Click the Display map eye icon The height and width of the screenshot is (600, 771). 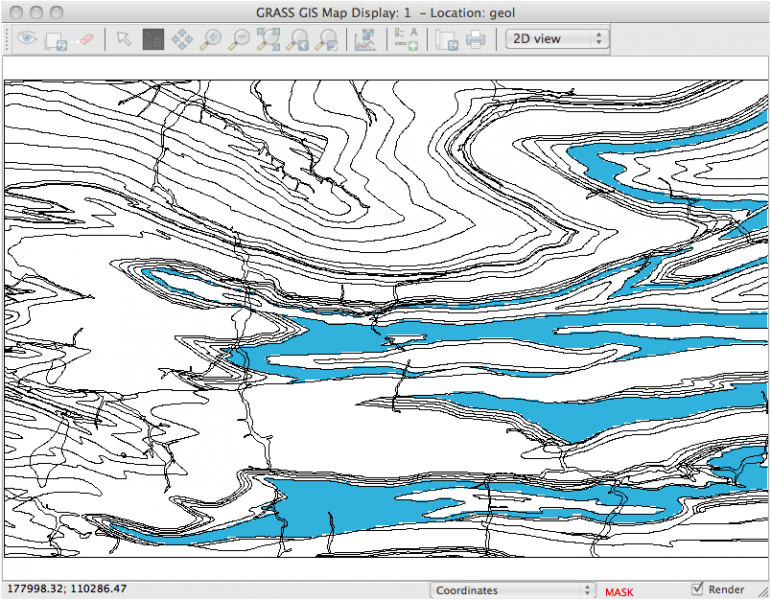coord(26,40)
